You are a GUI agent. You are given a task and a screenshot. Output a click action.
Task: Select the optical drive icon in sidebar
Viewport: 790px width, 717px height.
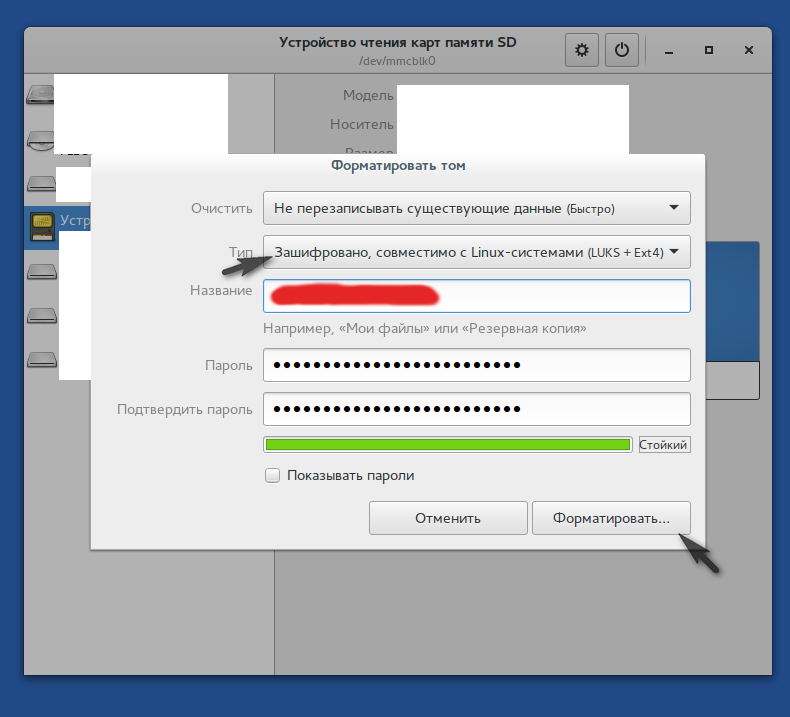point(40,141)
